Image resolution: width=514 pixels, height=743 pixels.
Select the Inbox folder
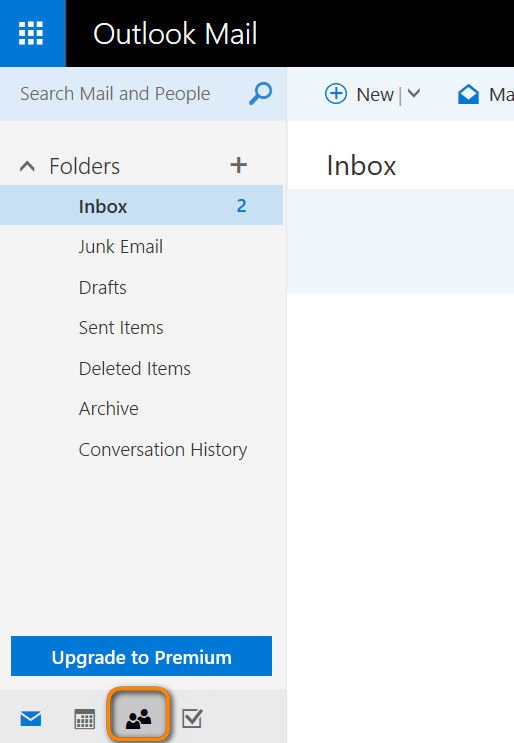[x=141, y=206]
